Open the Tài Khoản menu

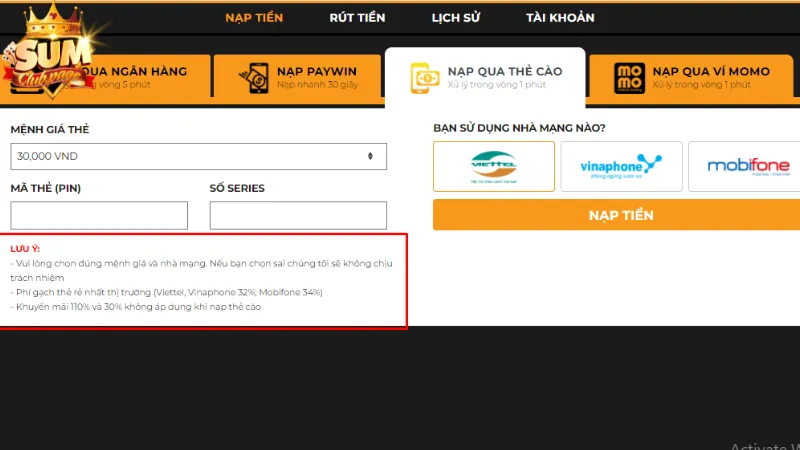coord(560,18)
